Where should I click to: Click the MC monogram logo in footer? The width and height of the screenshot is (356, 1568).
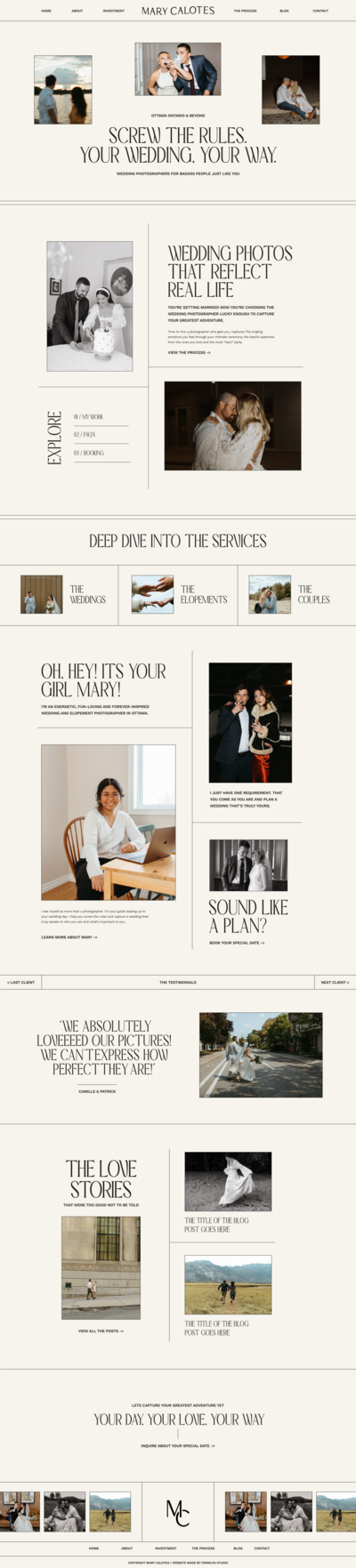coord(178,1511)
